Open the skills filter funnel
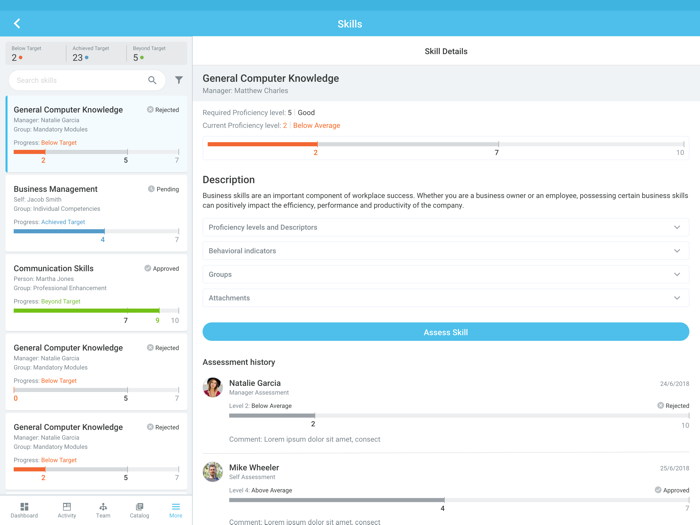 pos(179,80)
